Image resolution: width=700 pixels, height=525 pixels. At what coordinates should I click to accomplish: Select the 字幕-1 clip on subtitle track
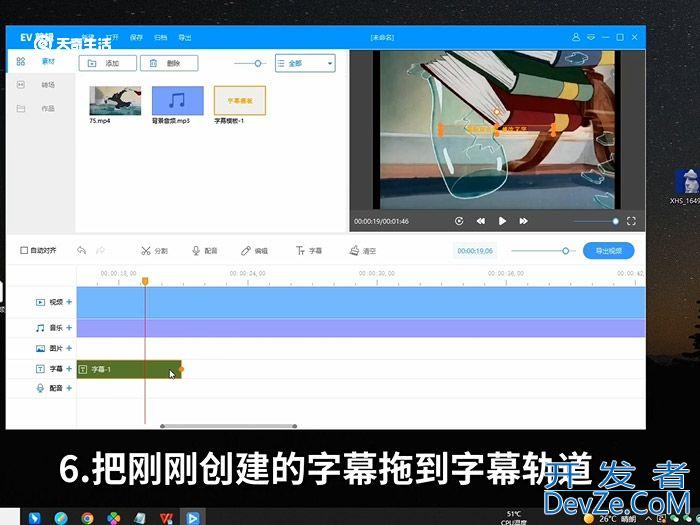point(129,369)
